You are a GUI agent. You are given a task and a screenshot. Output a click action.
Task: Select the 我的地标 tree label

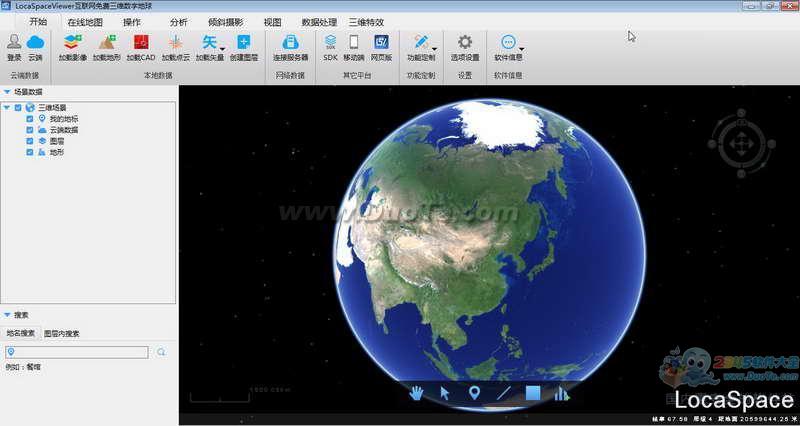(x=64, y=119)
